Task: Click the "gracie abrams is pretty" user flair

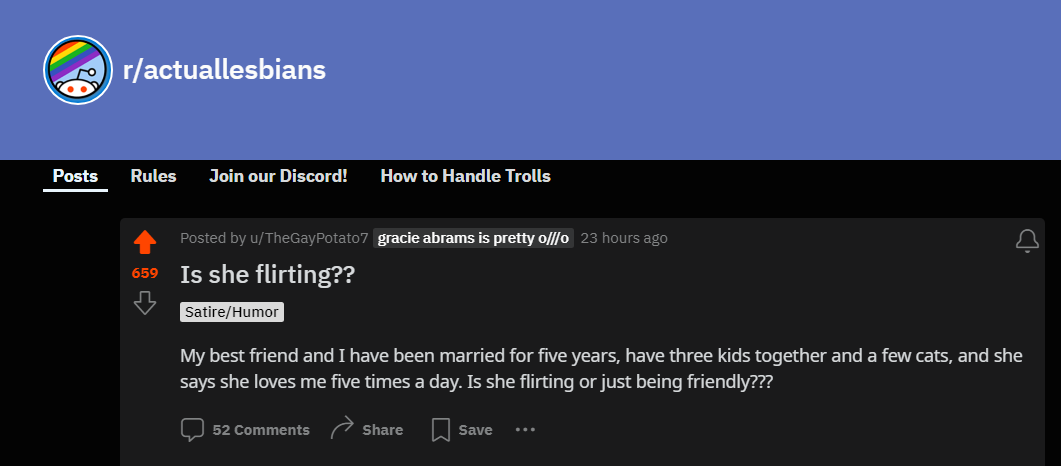Action: point(473,238)
